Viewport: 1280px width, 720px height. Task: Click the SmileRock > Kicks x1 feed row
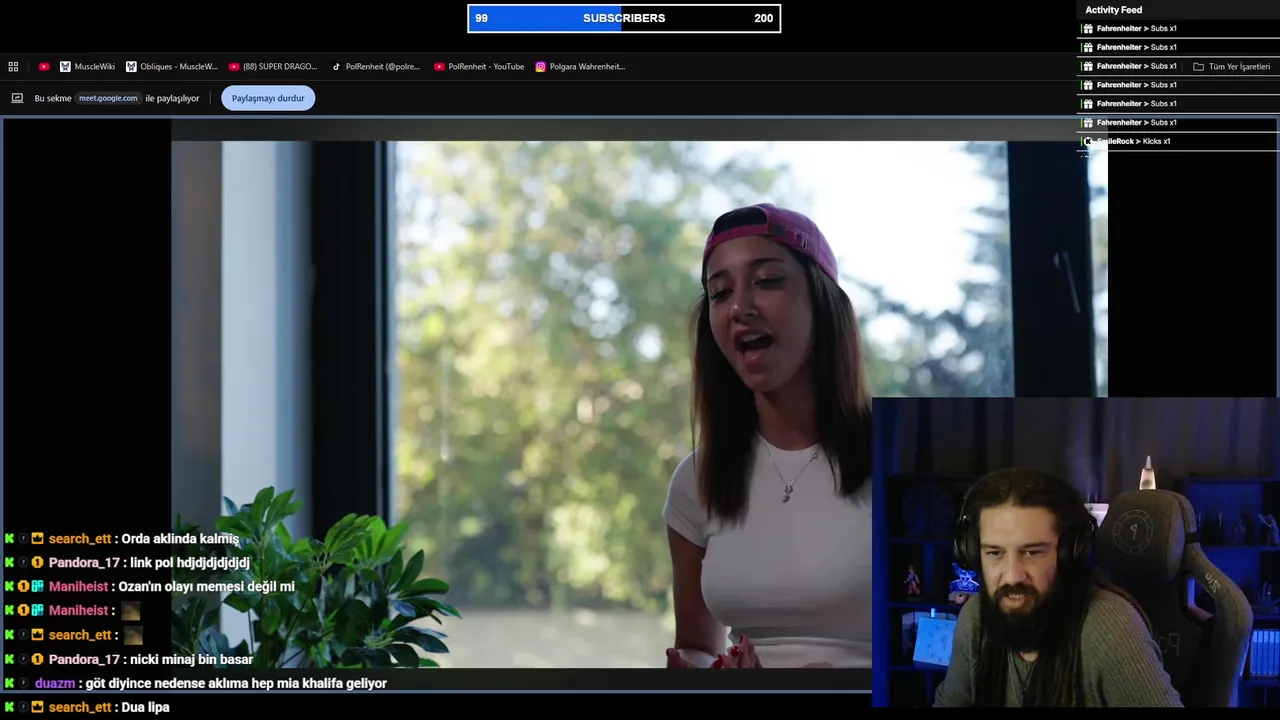(1177, 141)
